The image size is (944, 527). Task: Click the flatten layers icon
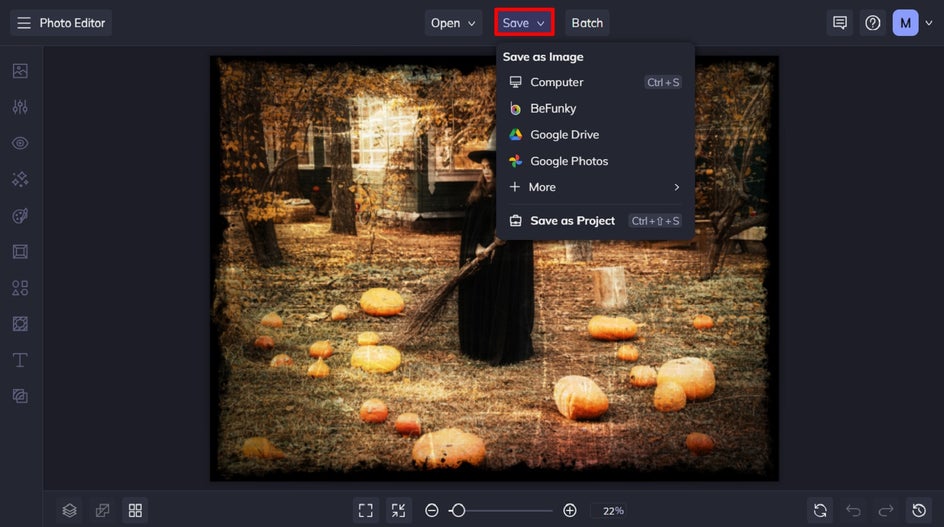(x=102, y=511)
